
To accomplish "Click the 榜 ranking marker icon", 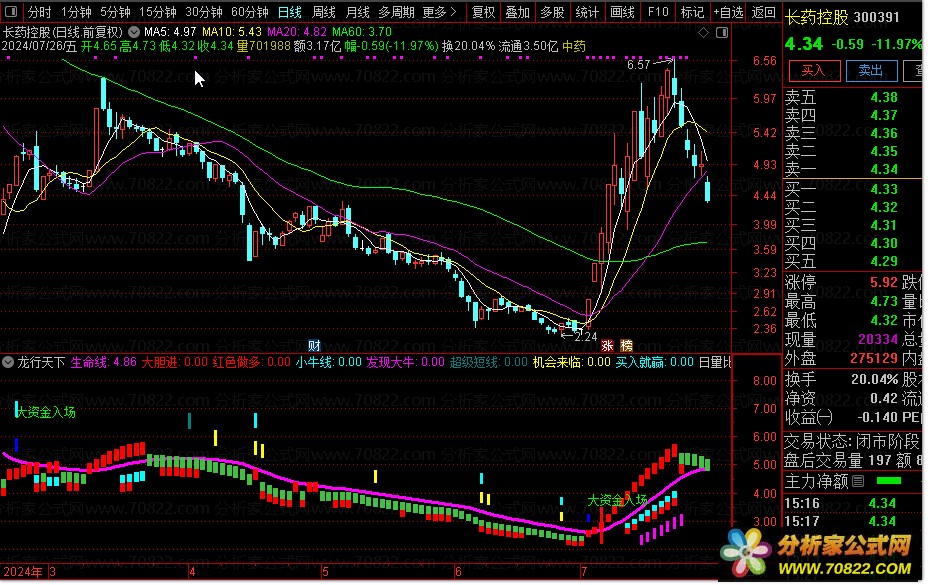I will [x=626, y=345].
